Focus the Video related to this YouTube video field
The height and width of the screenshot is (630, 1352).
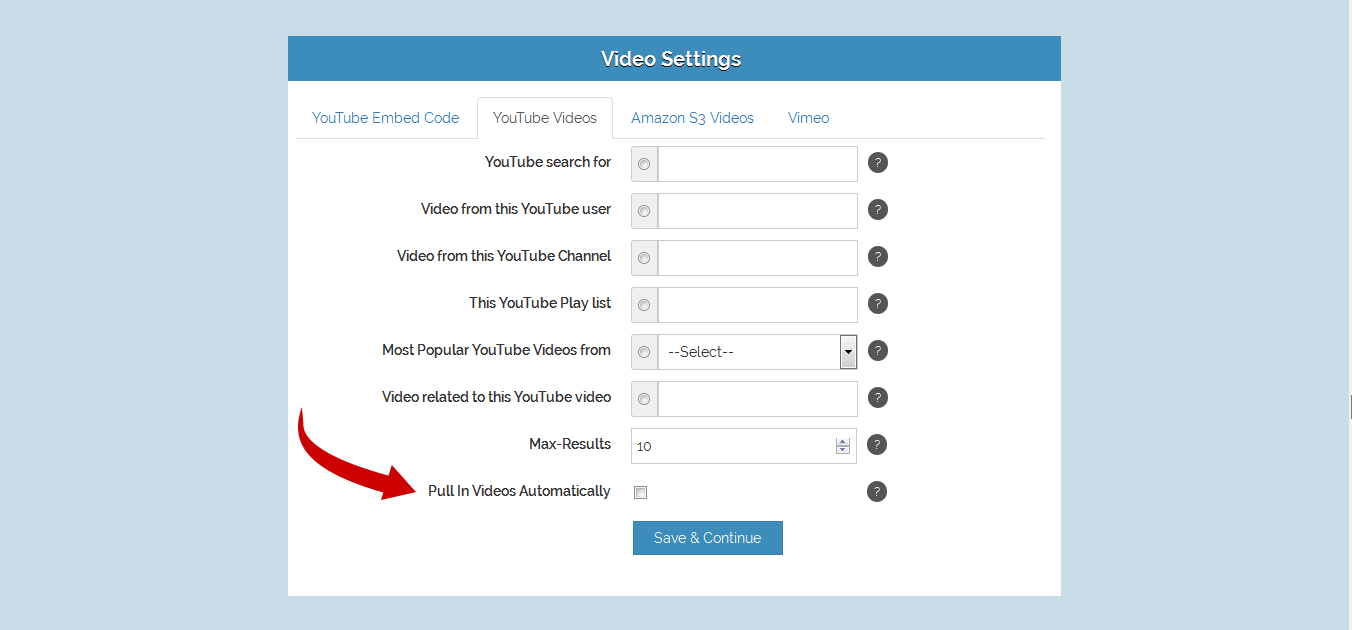pyautogui.click(x=757, y=399)
